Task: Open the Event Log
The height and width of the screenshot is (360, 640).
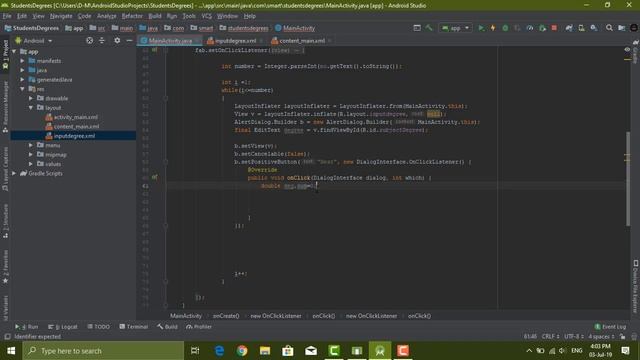Action: pos(610,327)
